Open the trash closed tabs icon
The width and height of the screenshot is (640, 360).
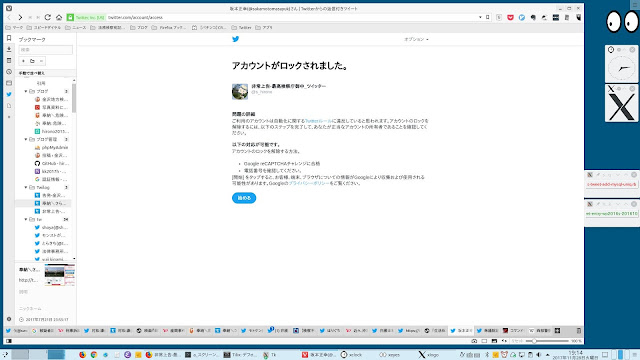(578, 331)
